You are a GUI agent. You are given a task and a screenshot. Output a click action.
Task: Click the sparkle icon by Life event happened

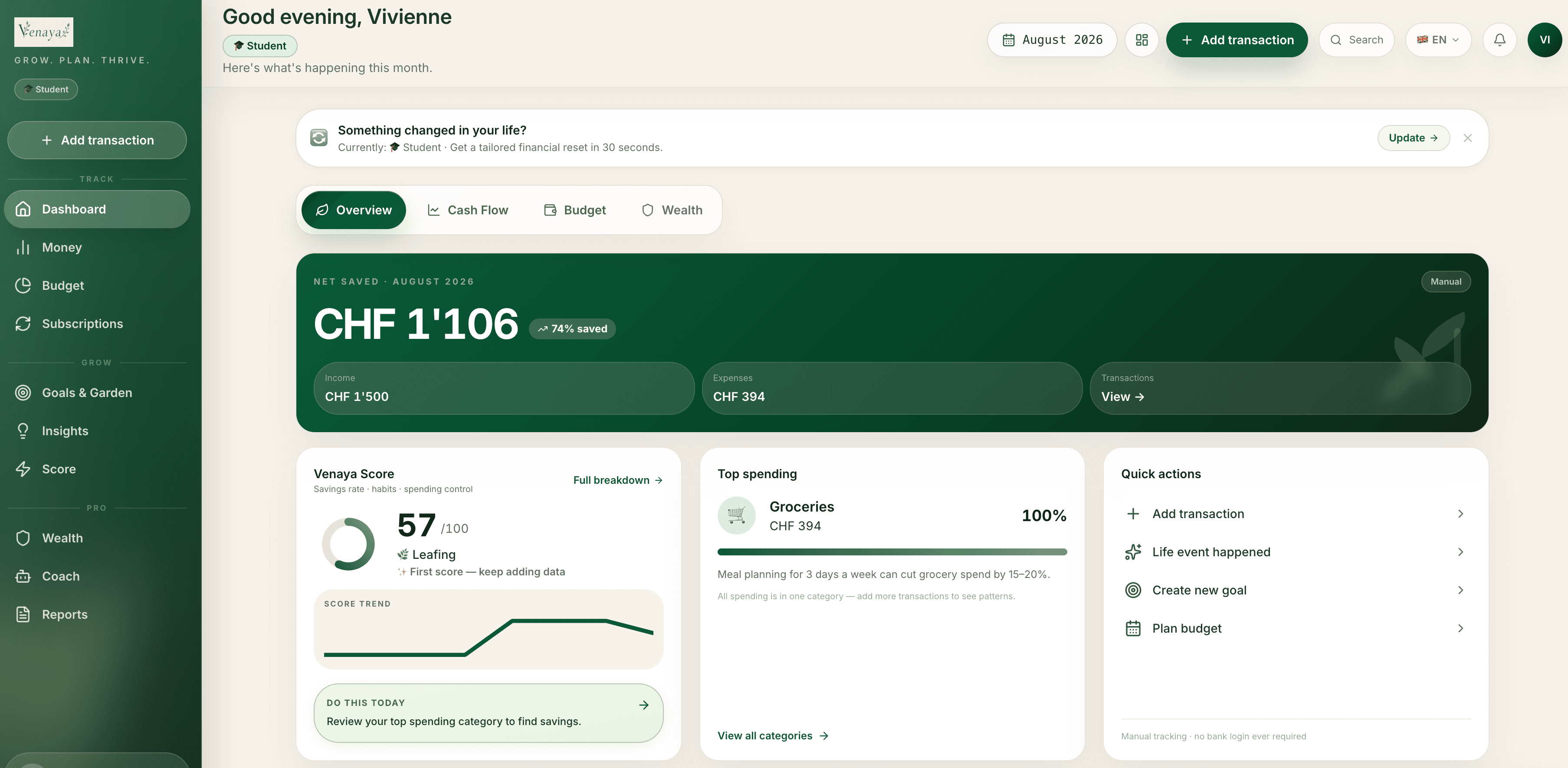[1133, 552]
